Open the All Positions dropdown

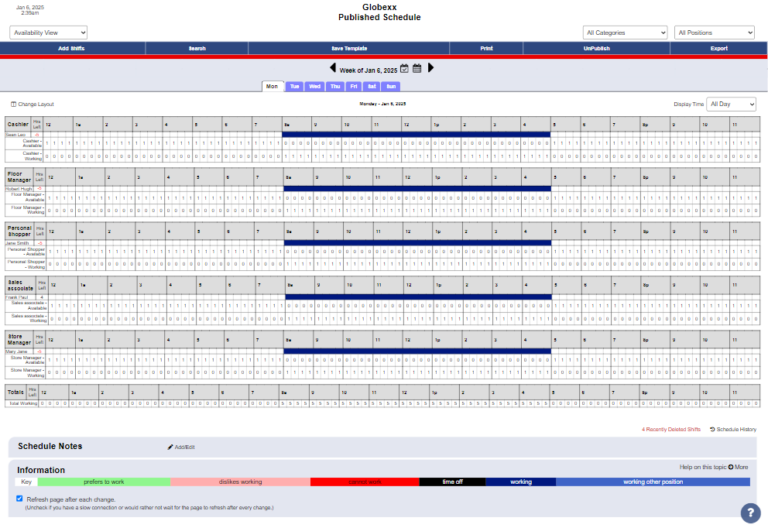pos(714,33)
